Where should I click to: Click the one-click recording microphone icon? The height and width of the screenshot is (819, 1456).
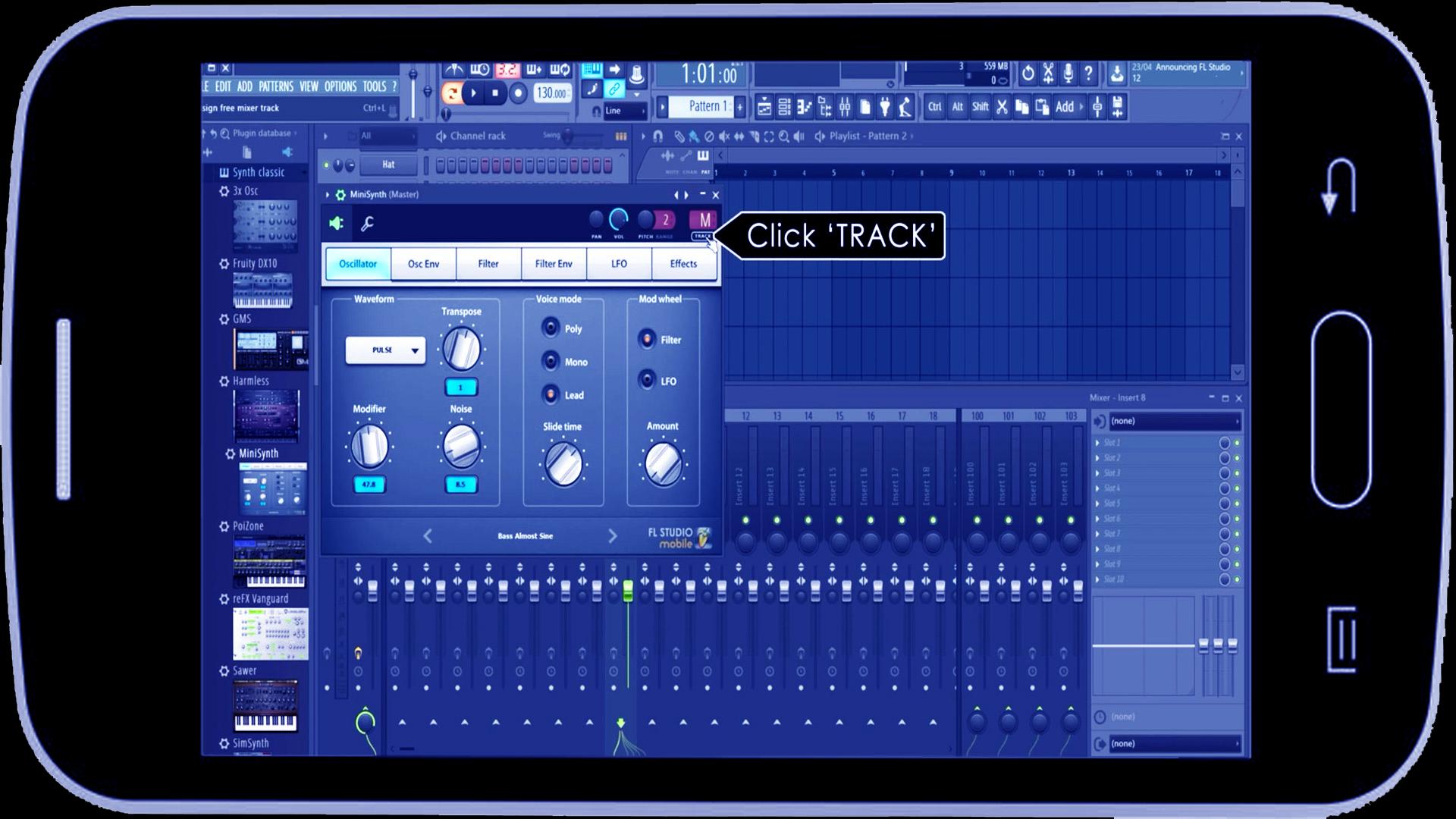(x=1068, y=74)
